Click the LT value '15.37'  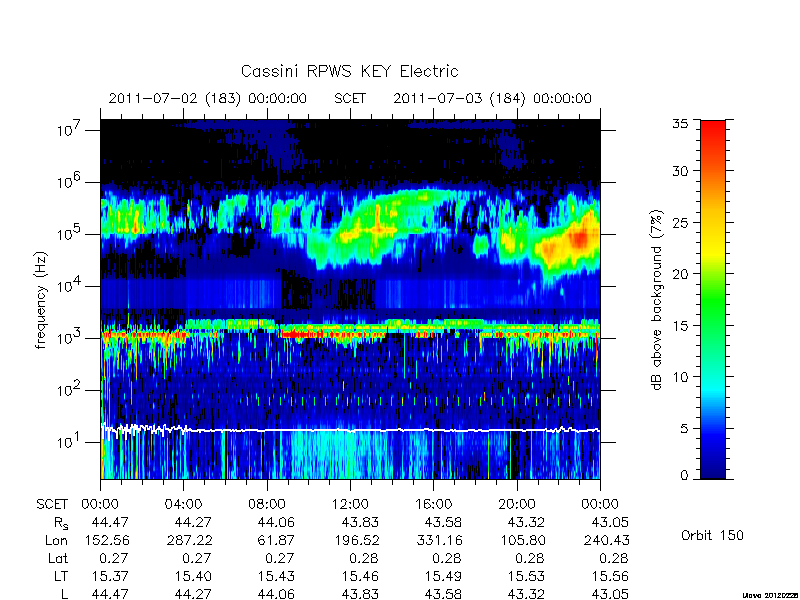[110, 577]
